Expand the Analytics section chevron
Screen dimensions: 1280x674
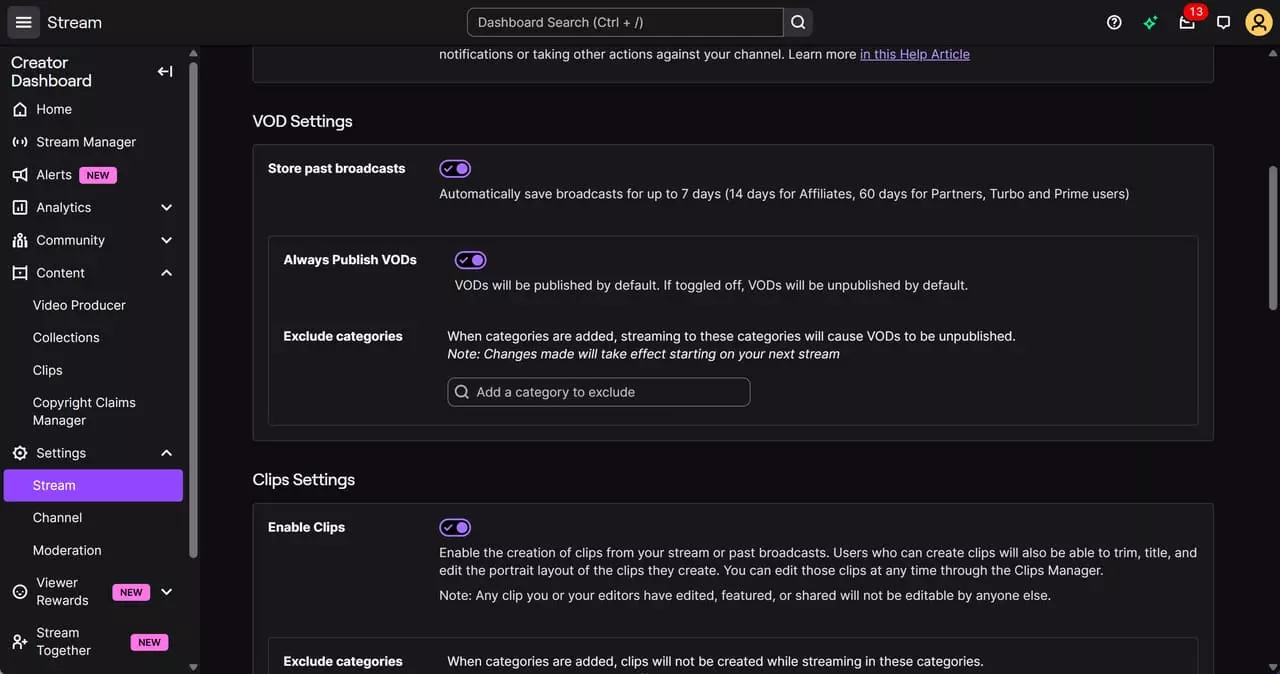coord(166,207)
